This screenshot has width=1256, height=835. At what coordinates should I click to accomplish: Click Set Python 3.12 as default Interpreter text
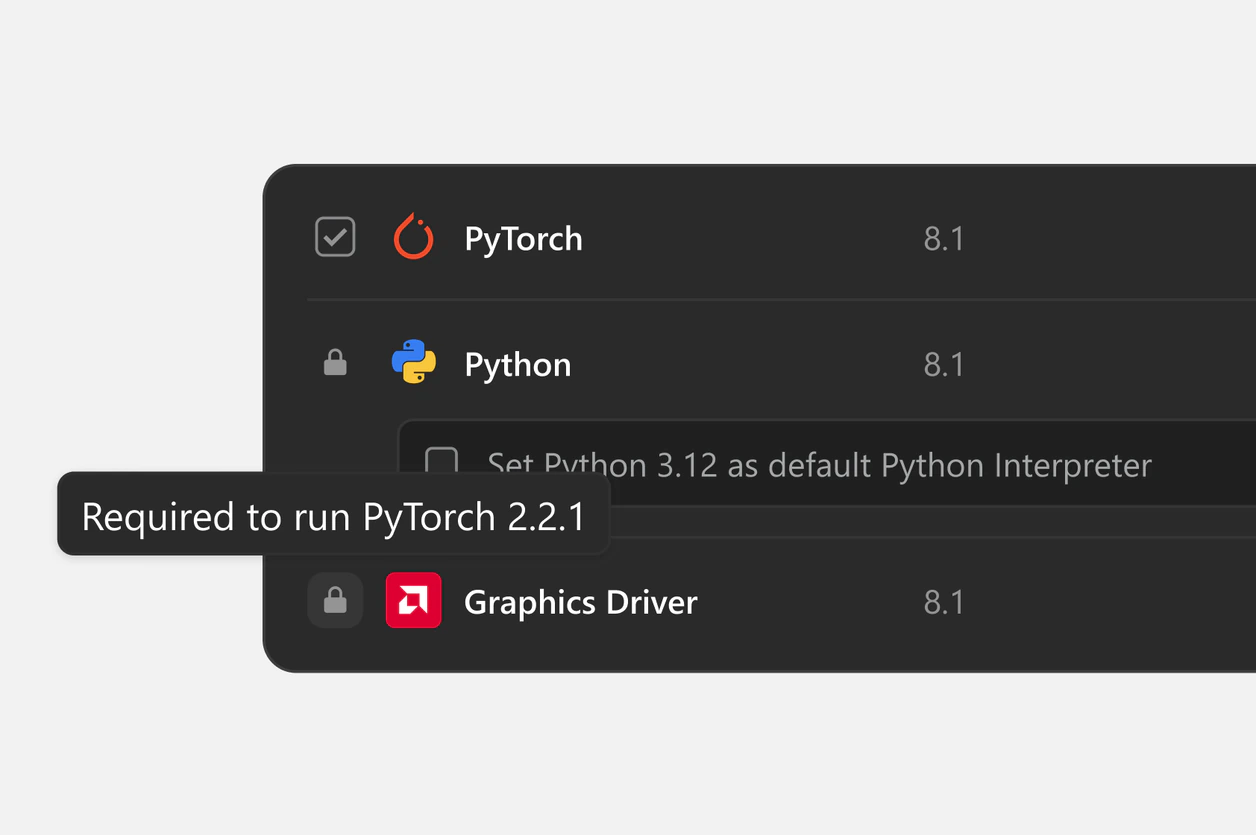point(819,465)
